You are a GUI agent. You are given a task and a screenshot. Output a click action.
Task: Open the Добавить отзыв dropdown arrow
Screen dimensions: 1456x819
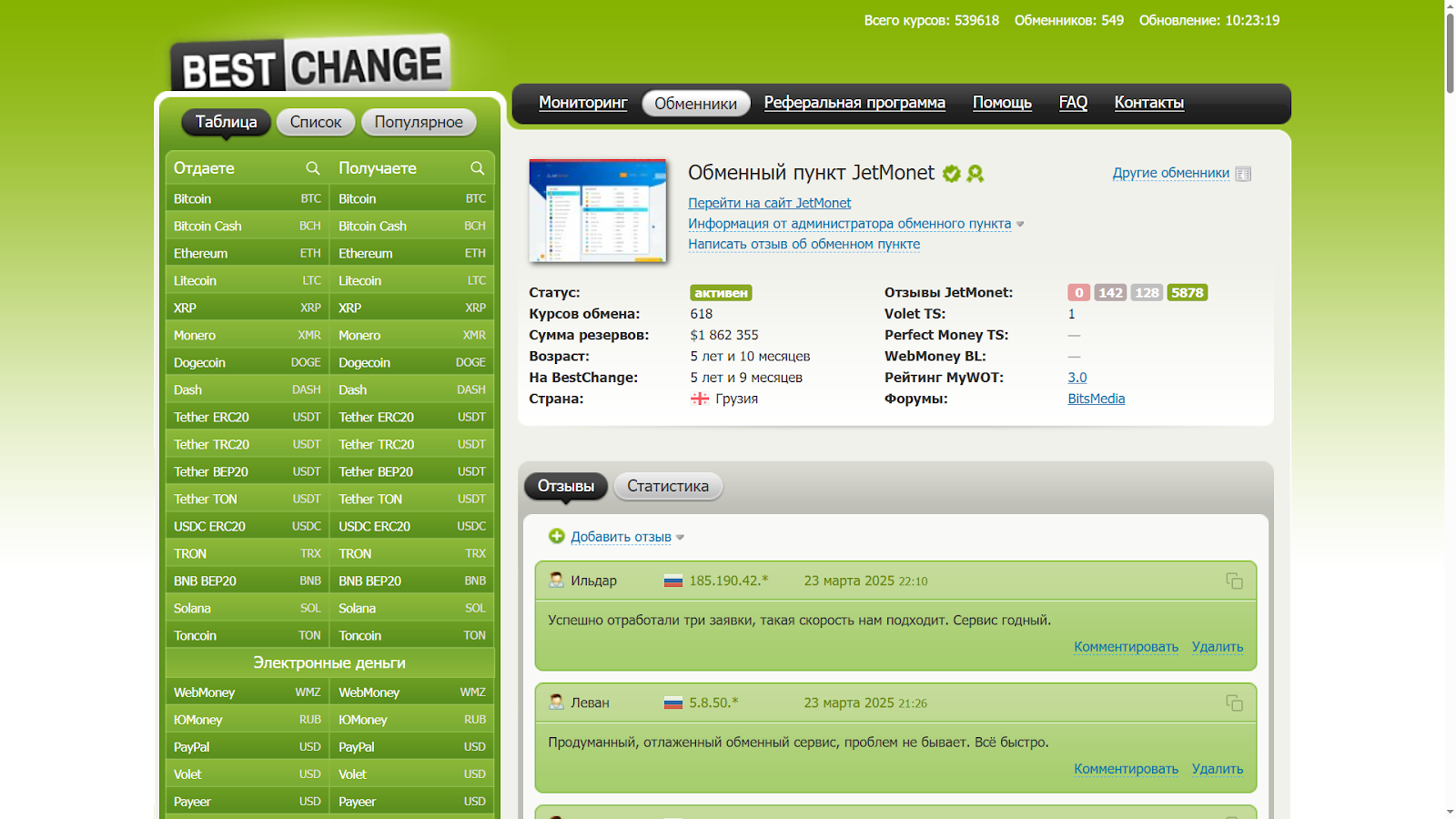[680, 537]
